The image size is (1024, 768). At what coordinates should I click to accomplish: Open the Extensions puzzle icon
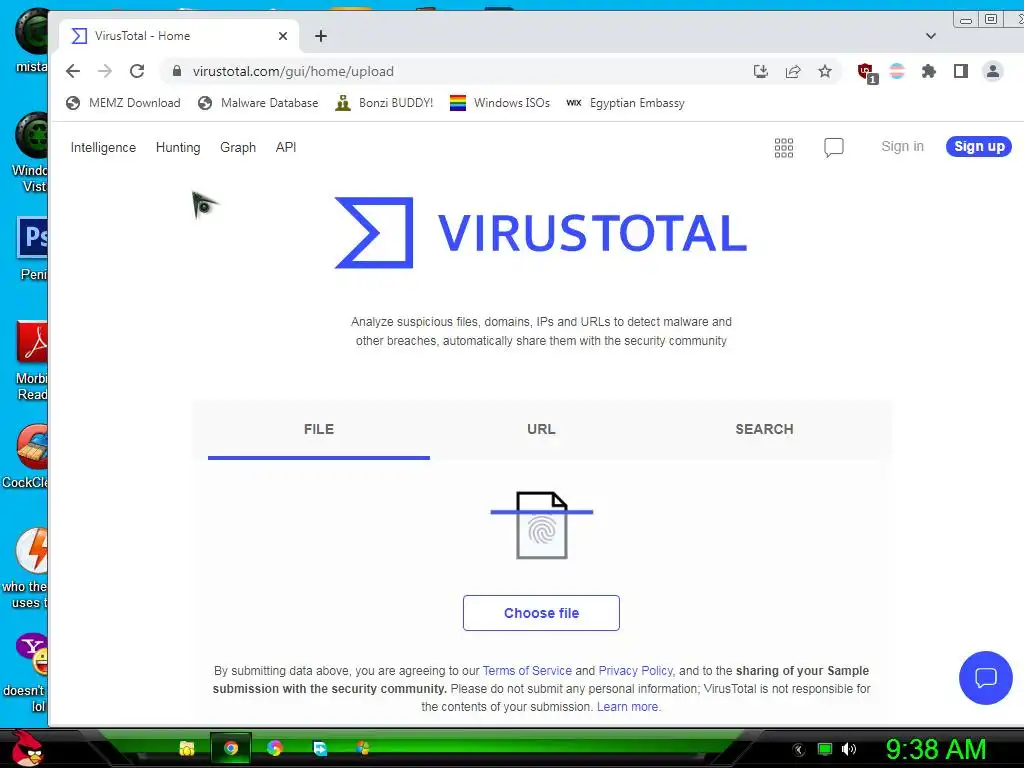(x=929, y=71)
